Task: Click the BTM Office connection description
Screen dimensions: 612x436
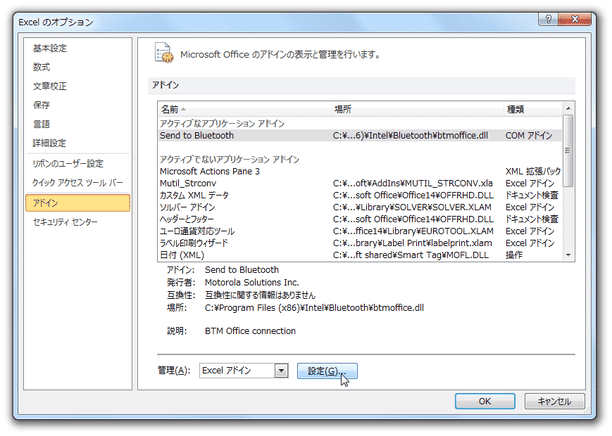Action: (x=250, y=331)
